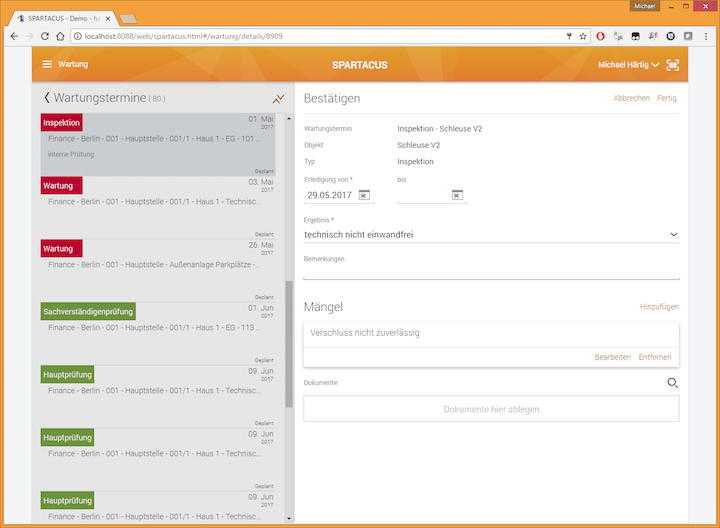Screen dimensions: 720x528
Task: Click Abbrechen to cancel confirmation
Action: (x=631, y=98)
